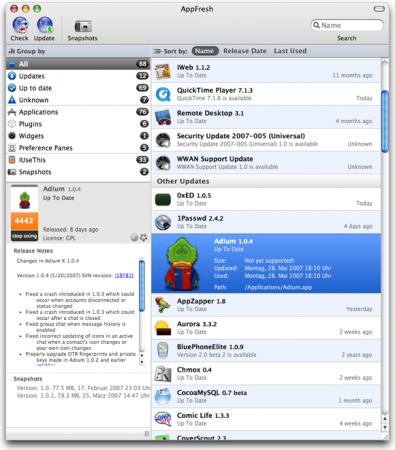The width and height of the screenshot is (395, 450).
Task: Click release notes scroll down arrow
Action: pyautogui.click(x=142, y=362)
